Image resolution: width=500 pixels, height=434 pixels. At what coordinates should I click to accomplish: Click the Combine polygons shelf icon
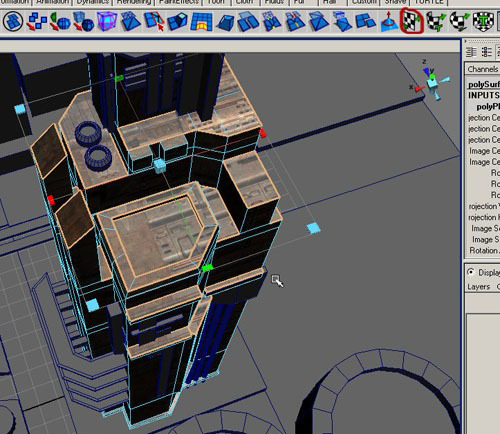point(13,21)
